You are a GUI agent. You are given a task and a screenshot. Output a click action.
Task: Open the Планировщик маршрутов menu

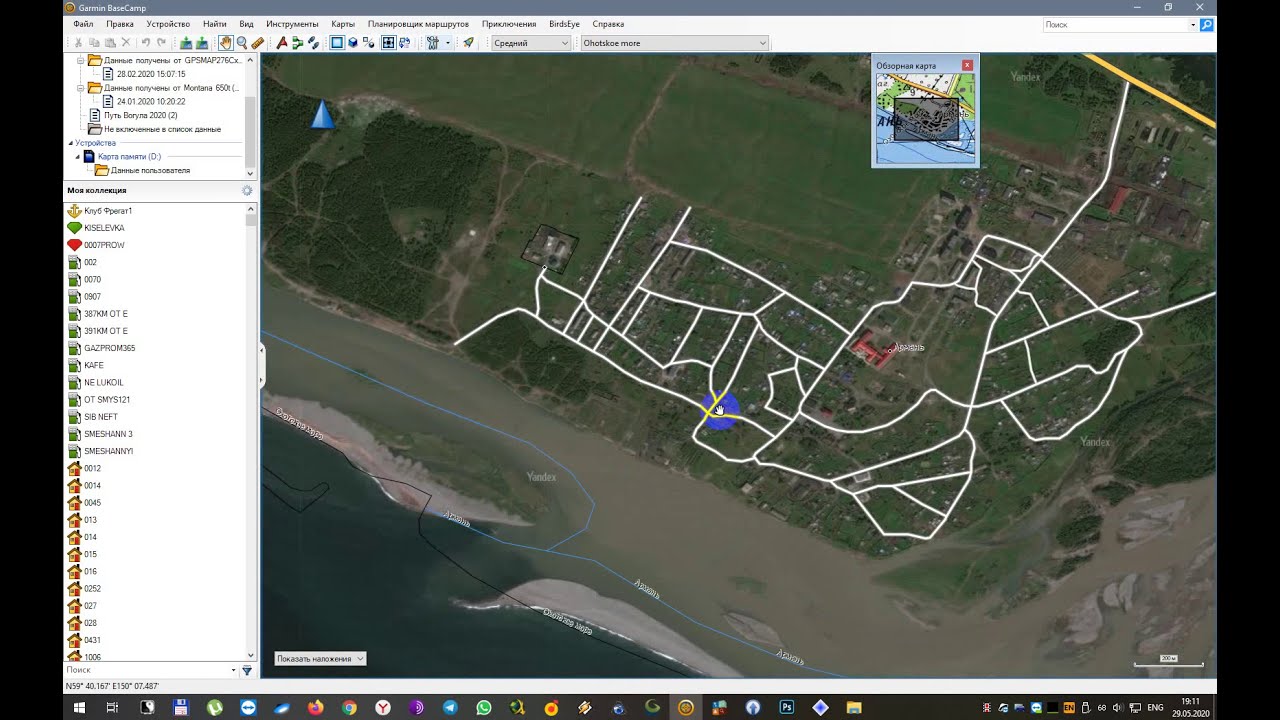click(x=418, y=24)
